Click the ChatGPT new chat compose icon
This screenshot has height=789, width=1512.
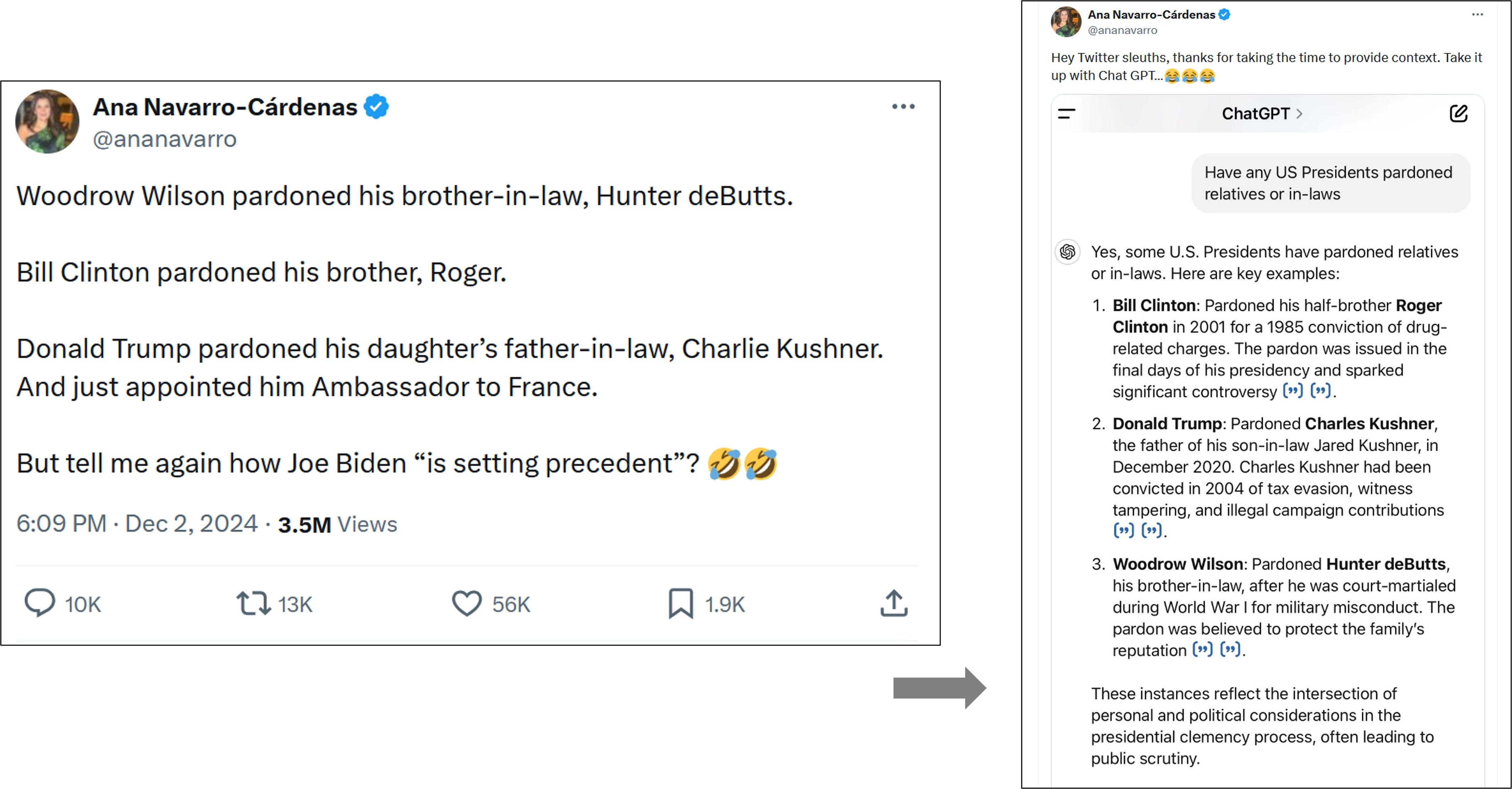[1458, 113]
